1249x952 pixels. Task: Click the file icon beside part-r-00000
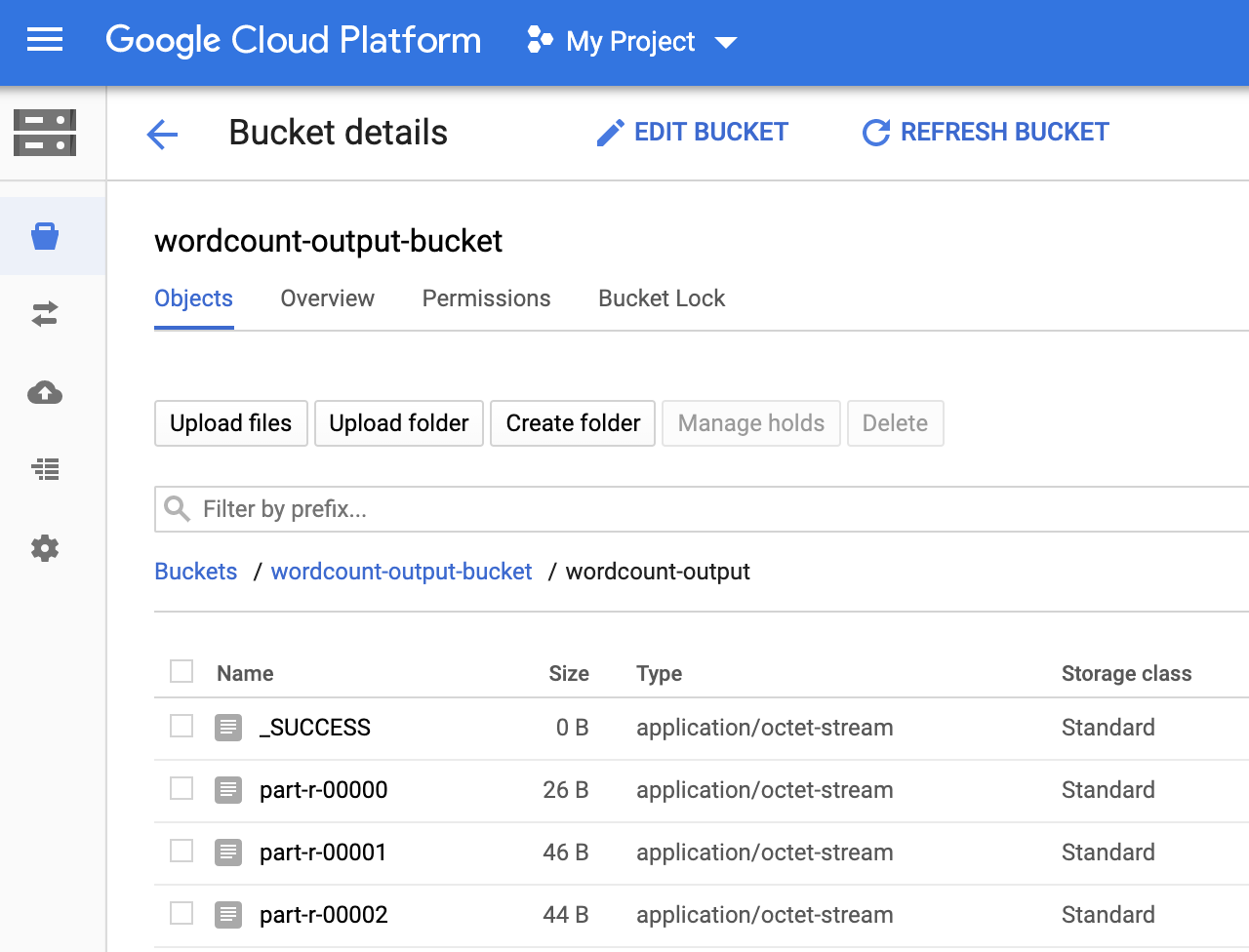pos(228,789)
